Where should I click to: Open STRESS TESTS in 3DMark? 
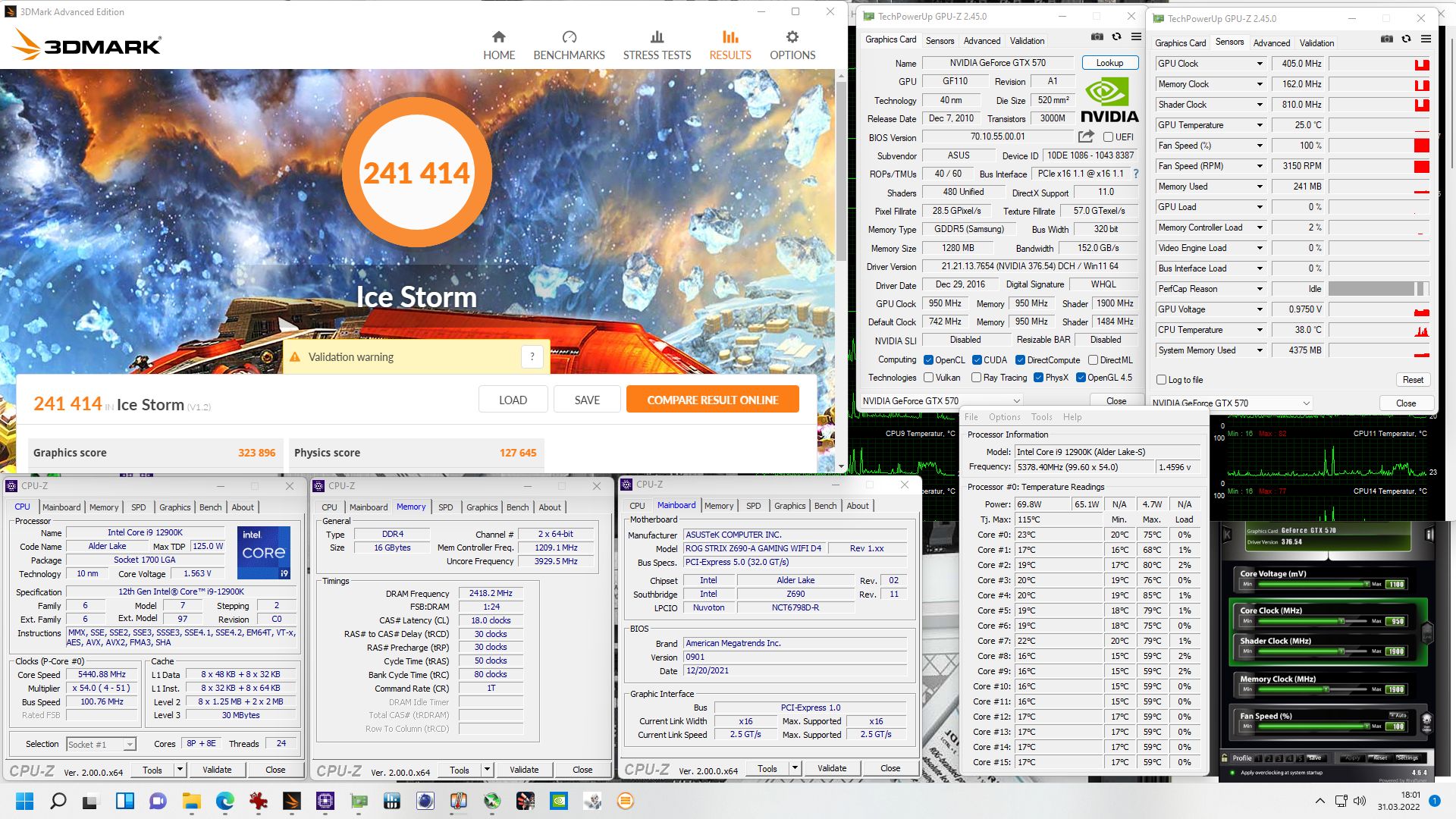tap(657, 45)
